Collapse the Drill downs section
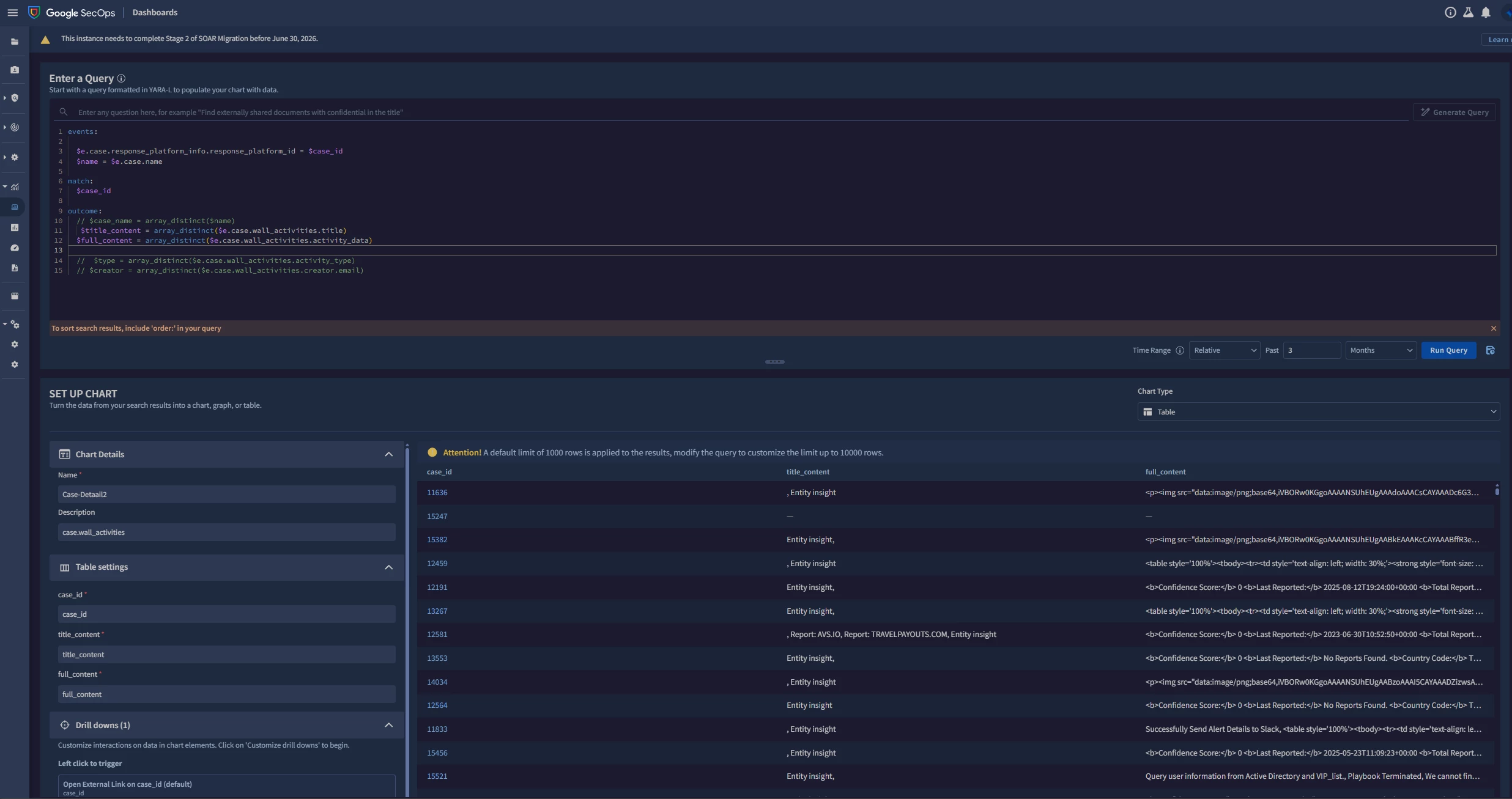Viewport: 1512px width, 799px height. tap(388, 725)
